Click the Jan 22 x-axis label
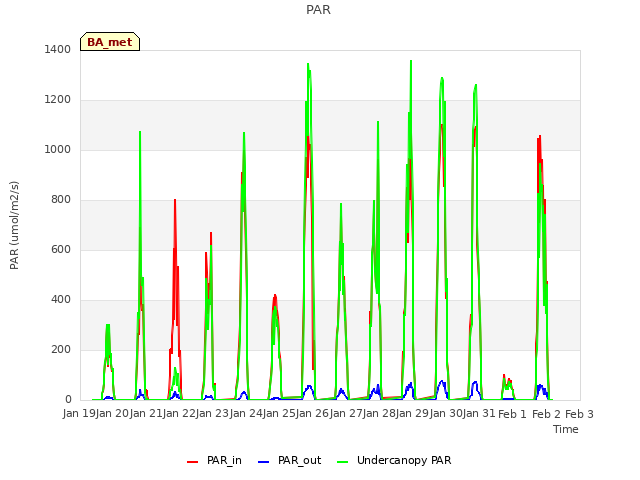The height and width of the screenshot is (480, 640). pos(179,414)
